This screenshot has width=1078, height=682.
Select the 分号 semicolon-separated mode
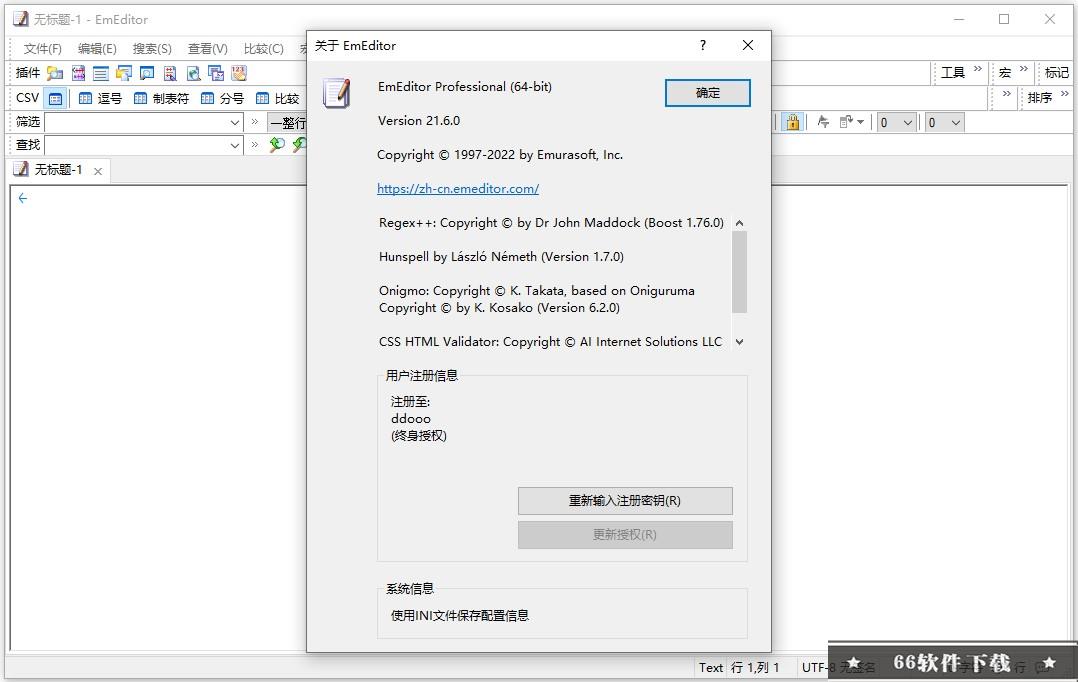(x=222, y=98)
